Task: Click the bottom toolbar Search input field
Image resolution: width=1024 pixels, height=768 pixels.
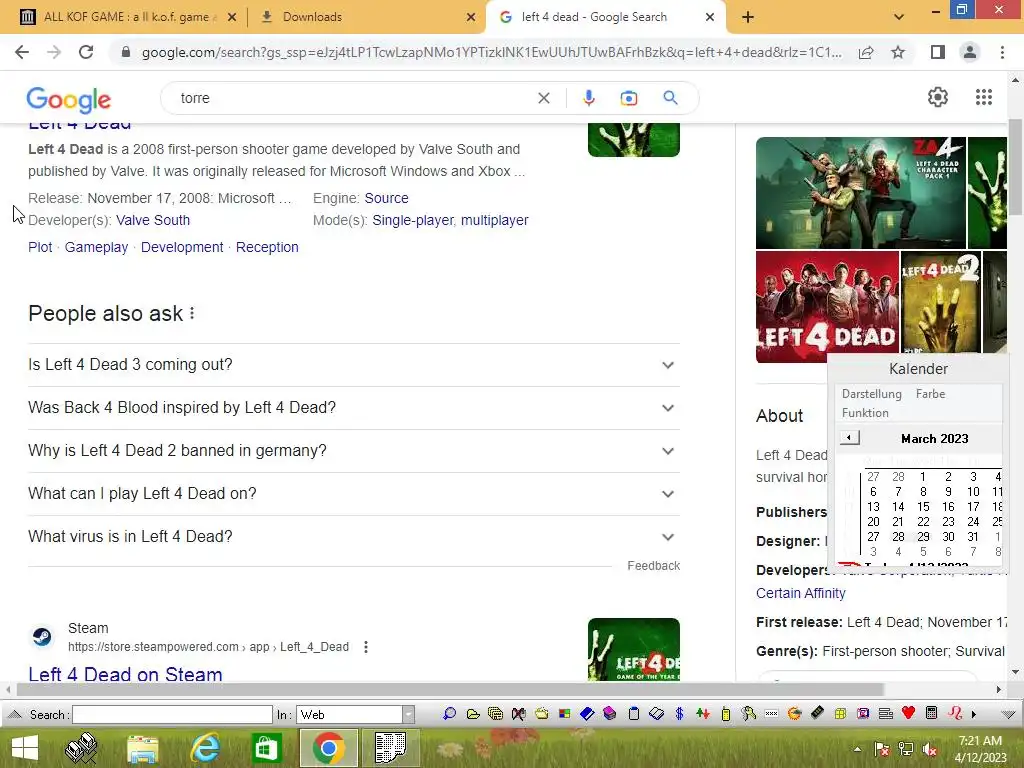Action: coord(172,714)
